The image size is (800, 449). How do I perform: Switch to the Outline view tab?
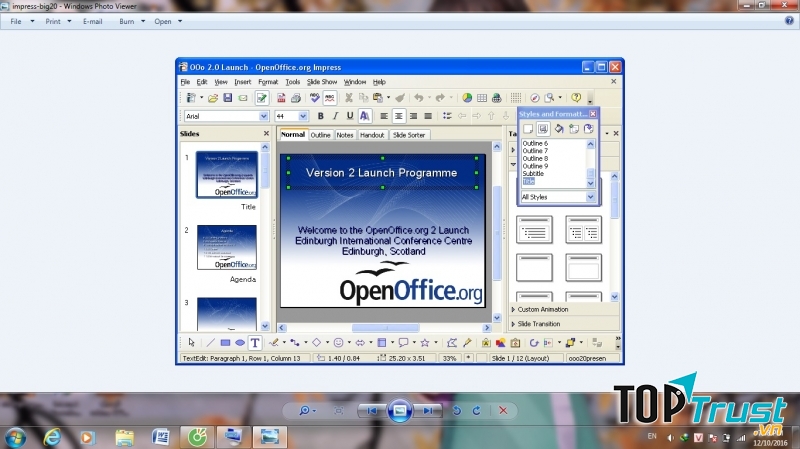[x=320, y=134]
